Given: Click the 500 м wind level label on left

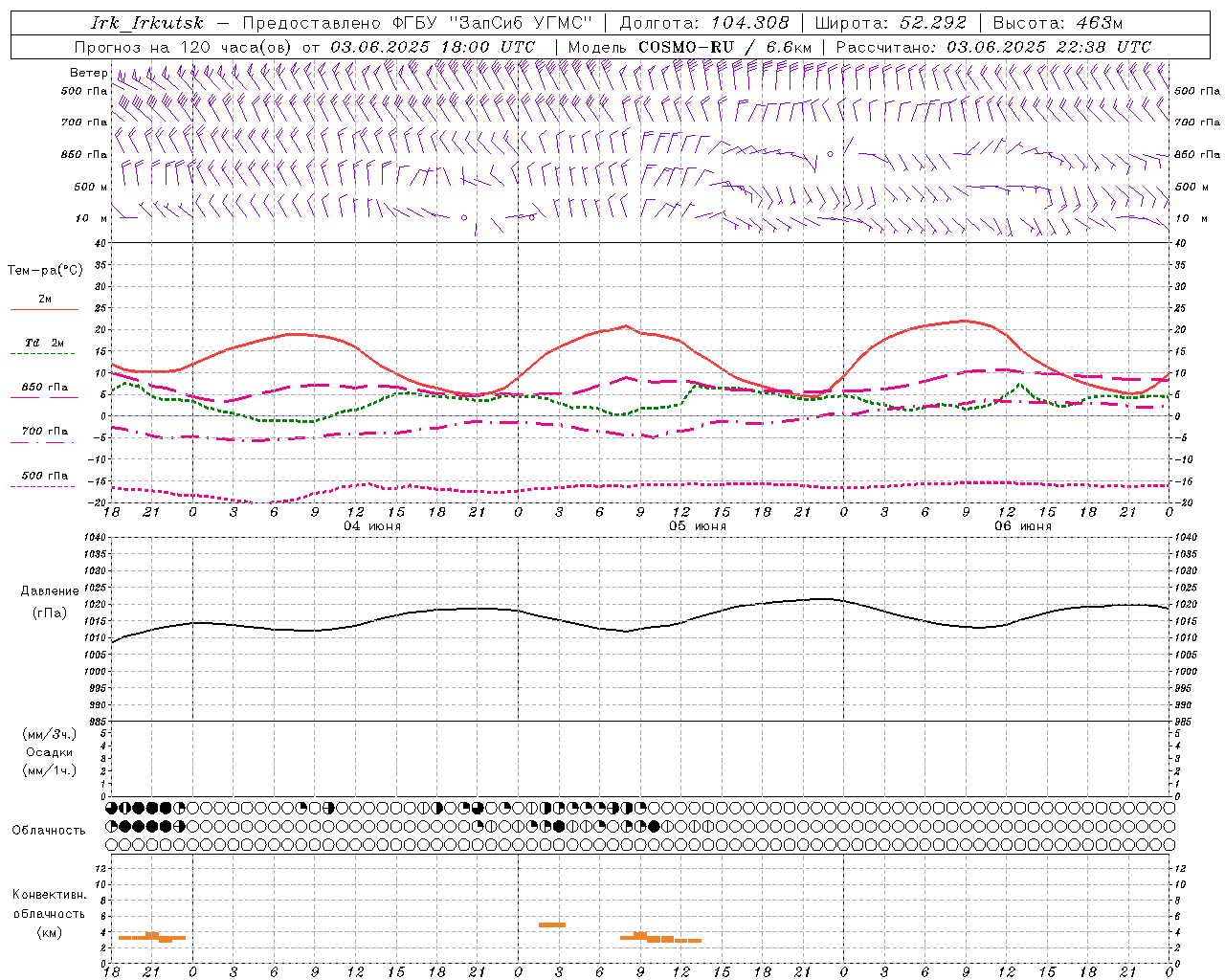Looking at the screenshot, I should (x=92, y=187).
